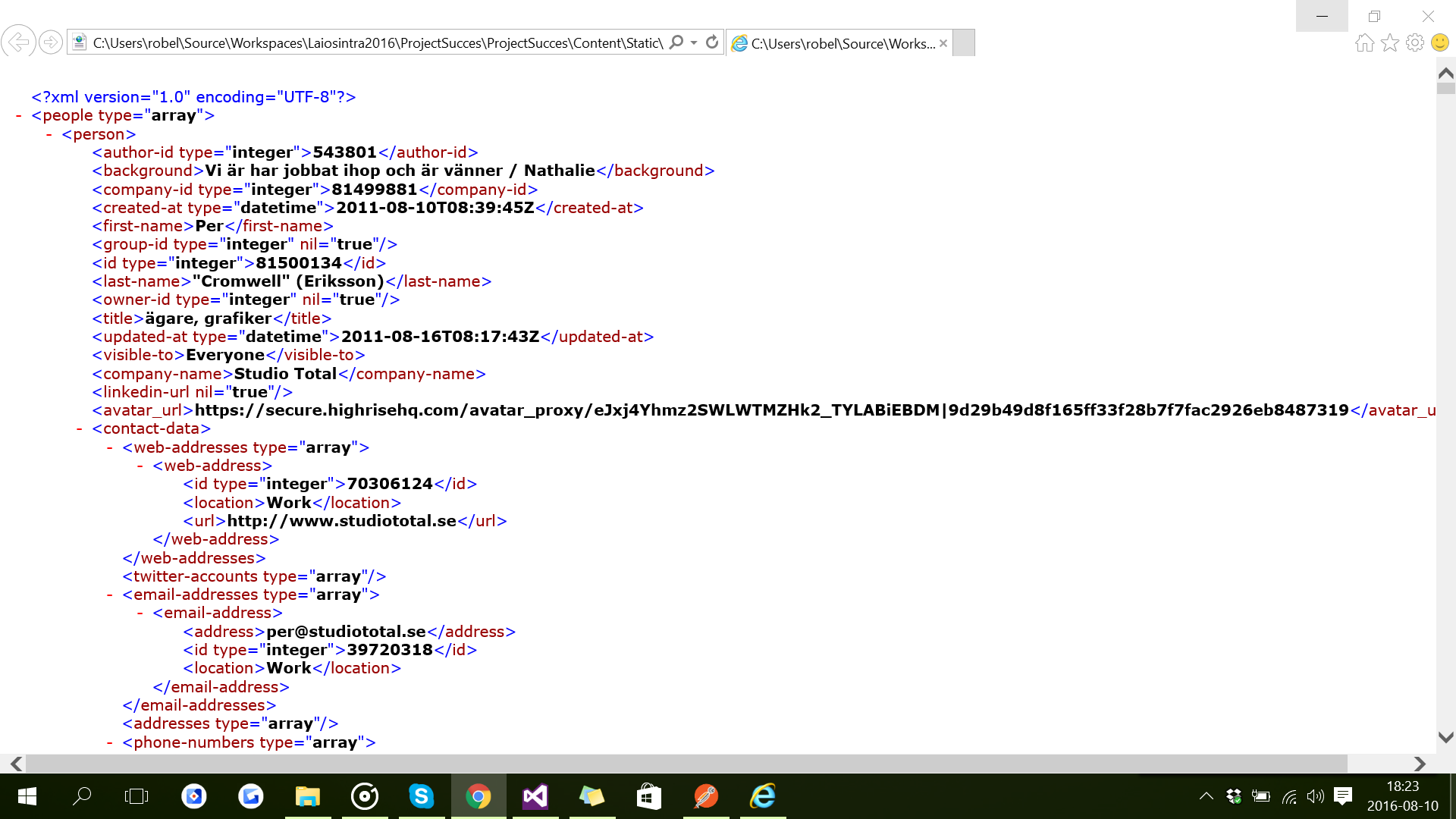Click the search magnifier in address bar
Screen dimensions: 1456x819
pos(676,42)
